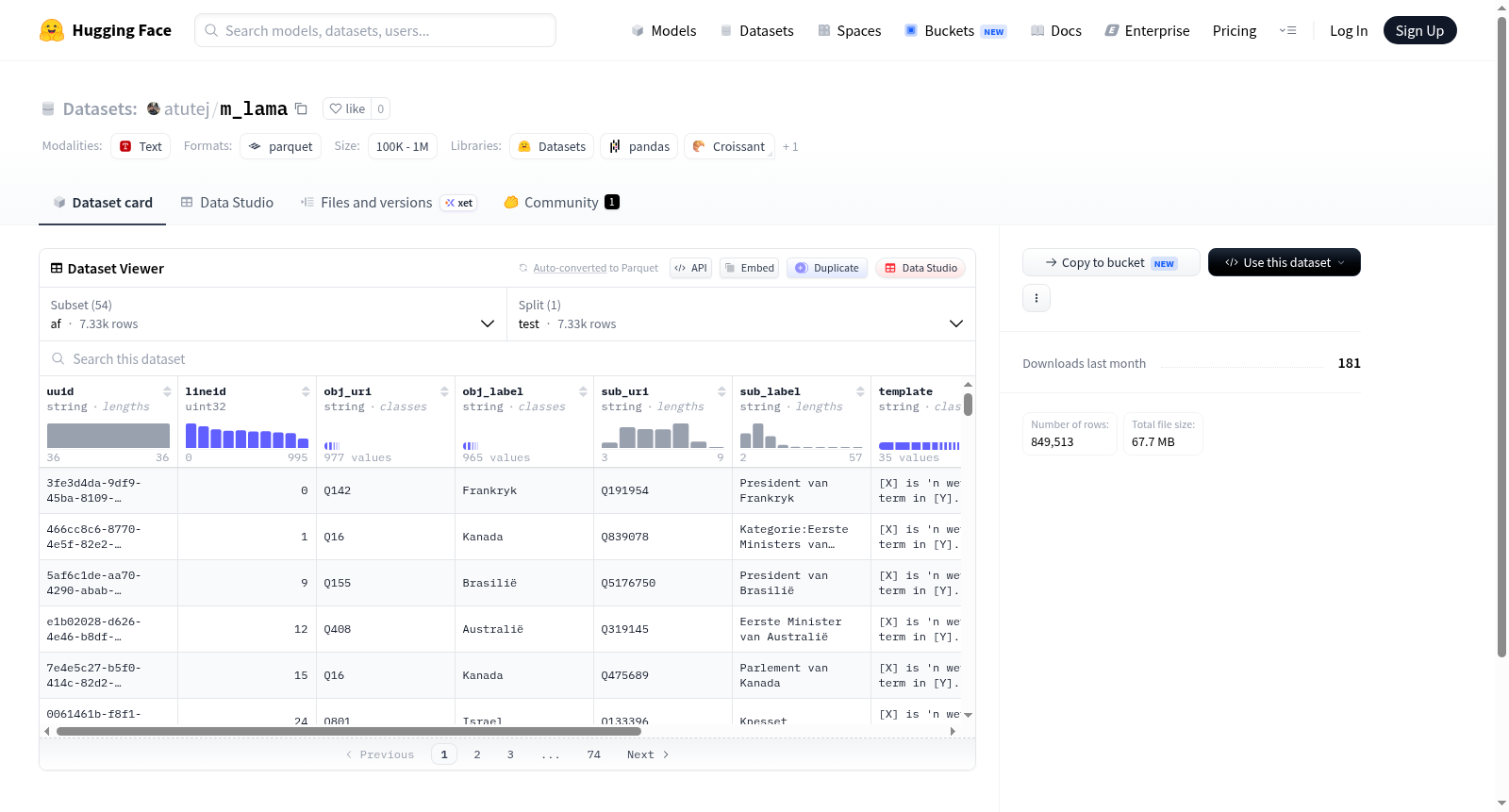Image resolution: width=1509 pixels, height=812 pixels.
Task: Click the heart like button
Action: (x=347, y=108)
